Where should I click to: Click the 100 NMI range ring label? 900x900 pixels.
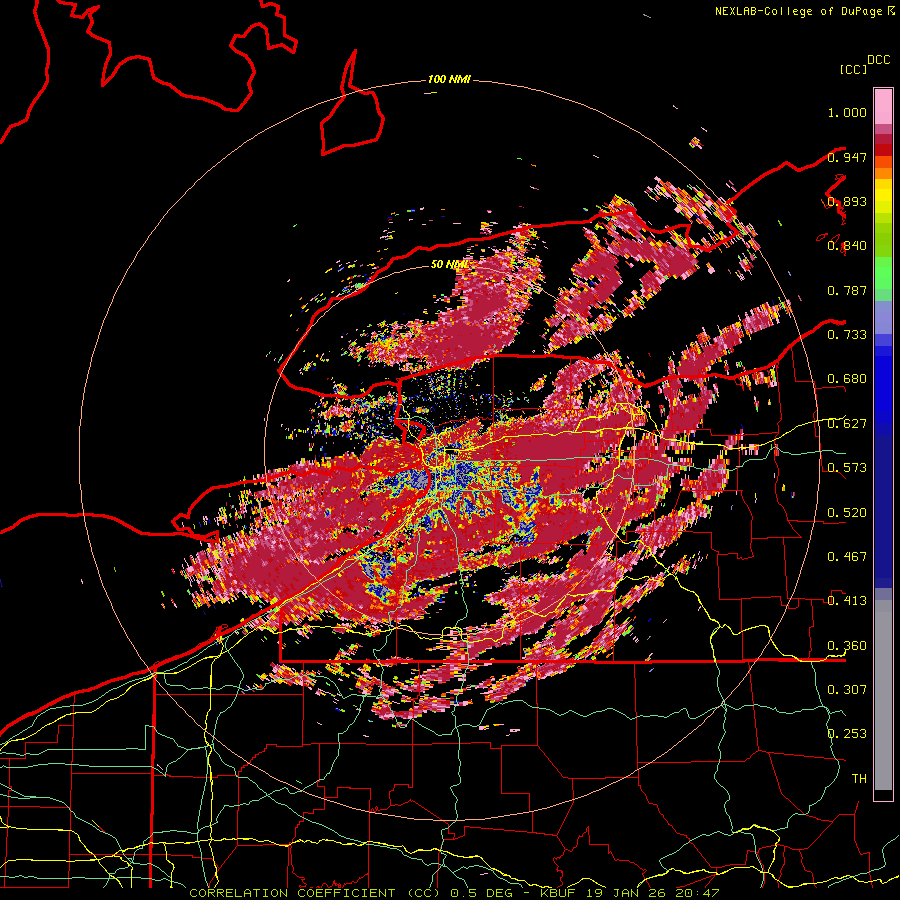tap(449, 79)
